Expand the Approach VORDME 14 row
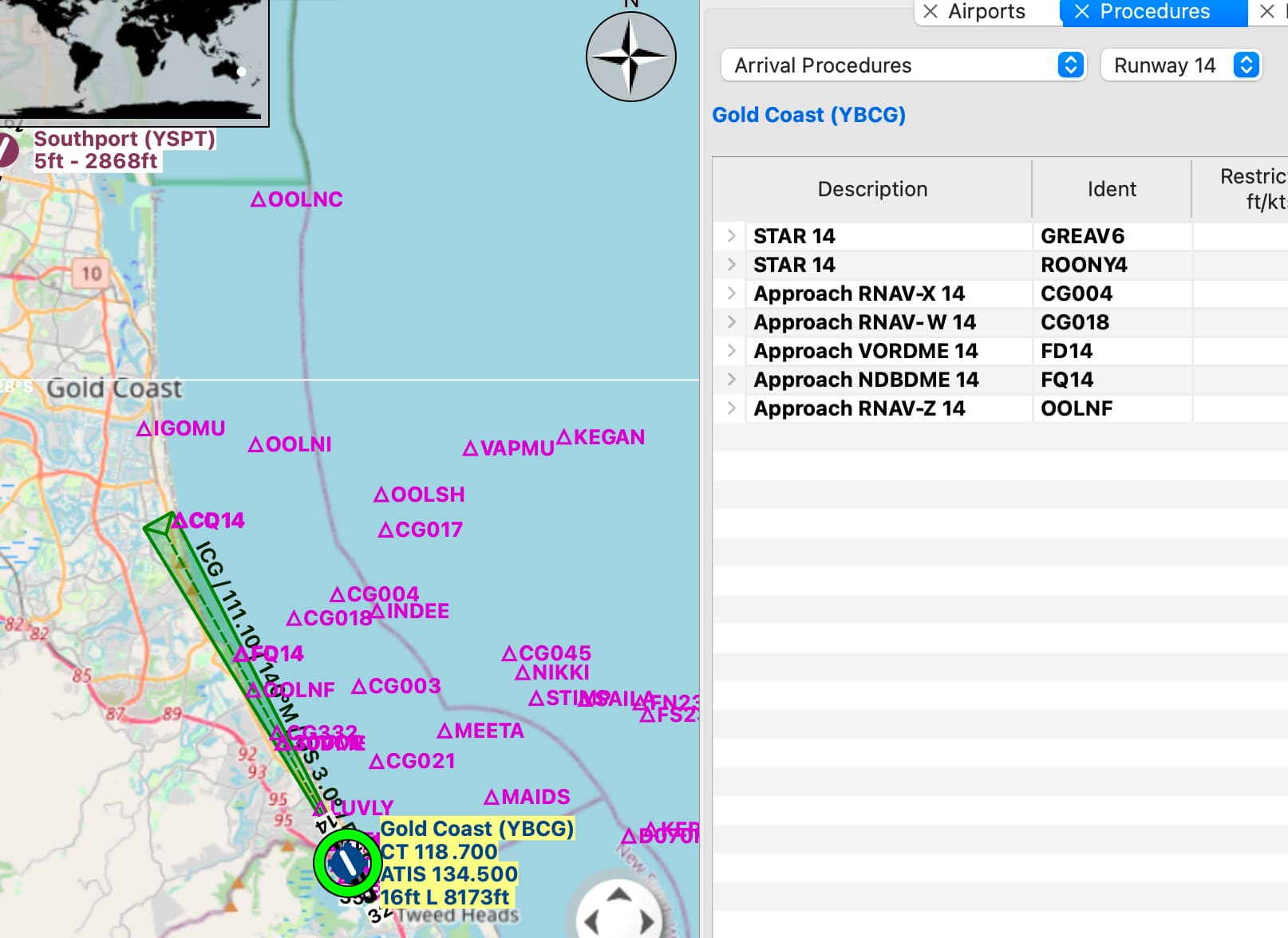This screenshot has width=1288, height=938. coord(732,351)
